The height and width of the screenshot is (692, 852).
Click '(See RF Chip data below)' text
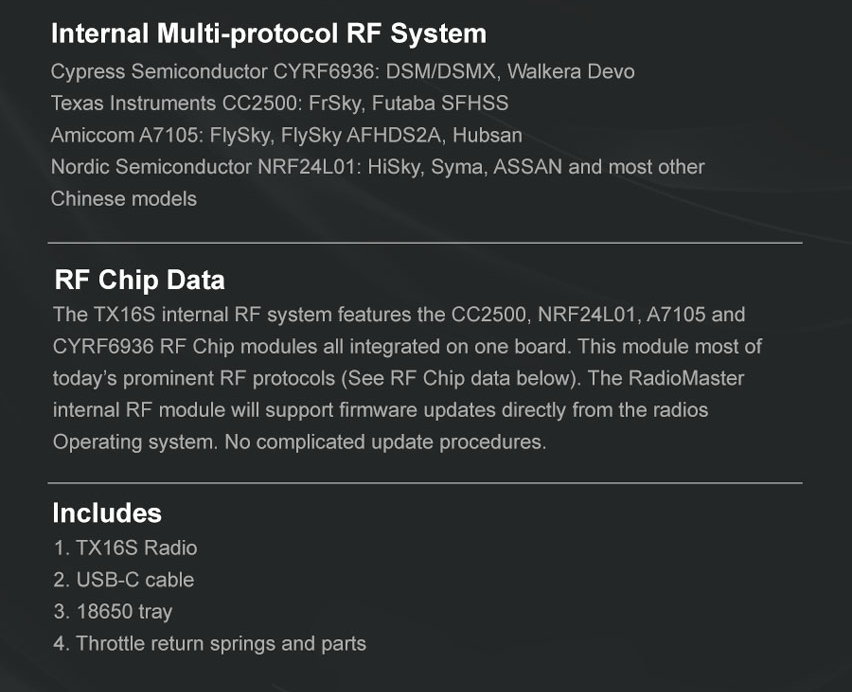point(458,379)
